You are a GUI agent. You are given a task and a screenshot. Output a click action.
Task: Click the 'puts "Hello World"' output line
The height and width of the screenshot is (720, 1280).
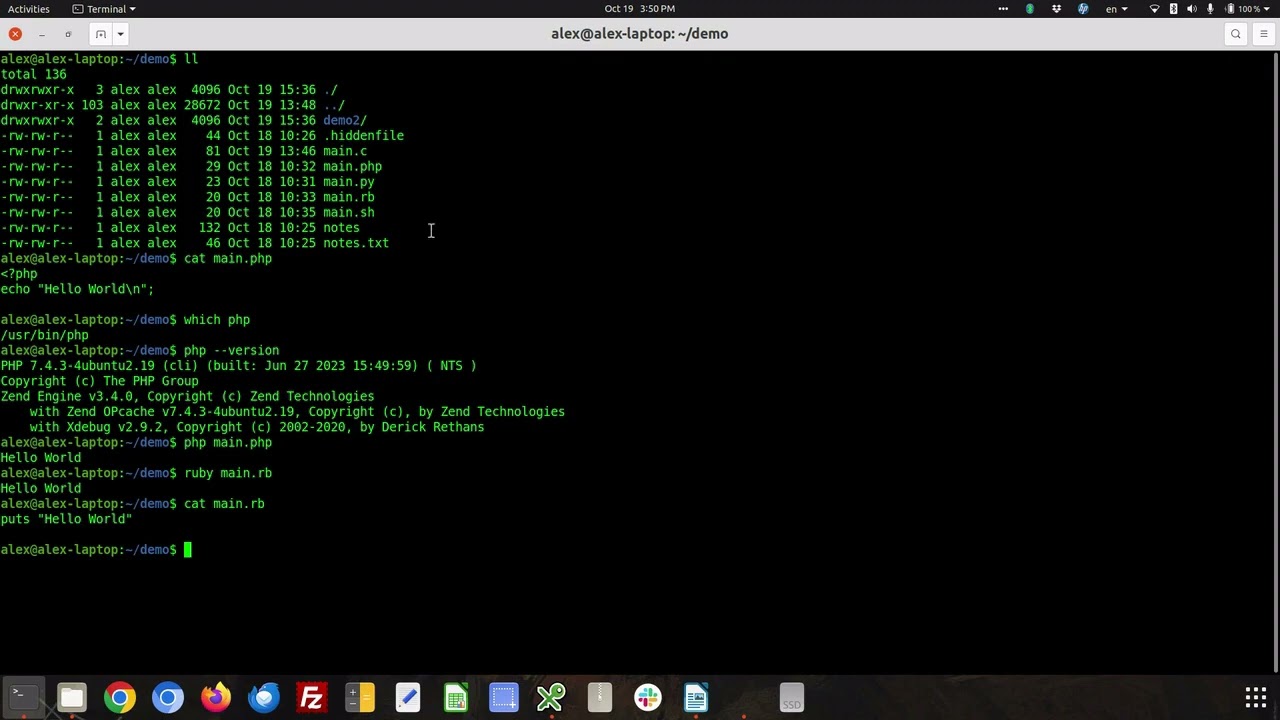(66, 519)
